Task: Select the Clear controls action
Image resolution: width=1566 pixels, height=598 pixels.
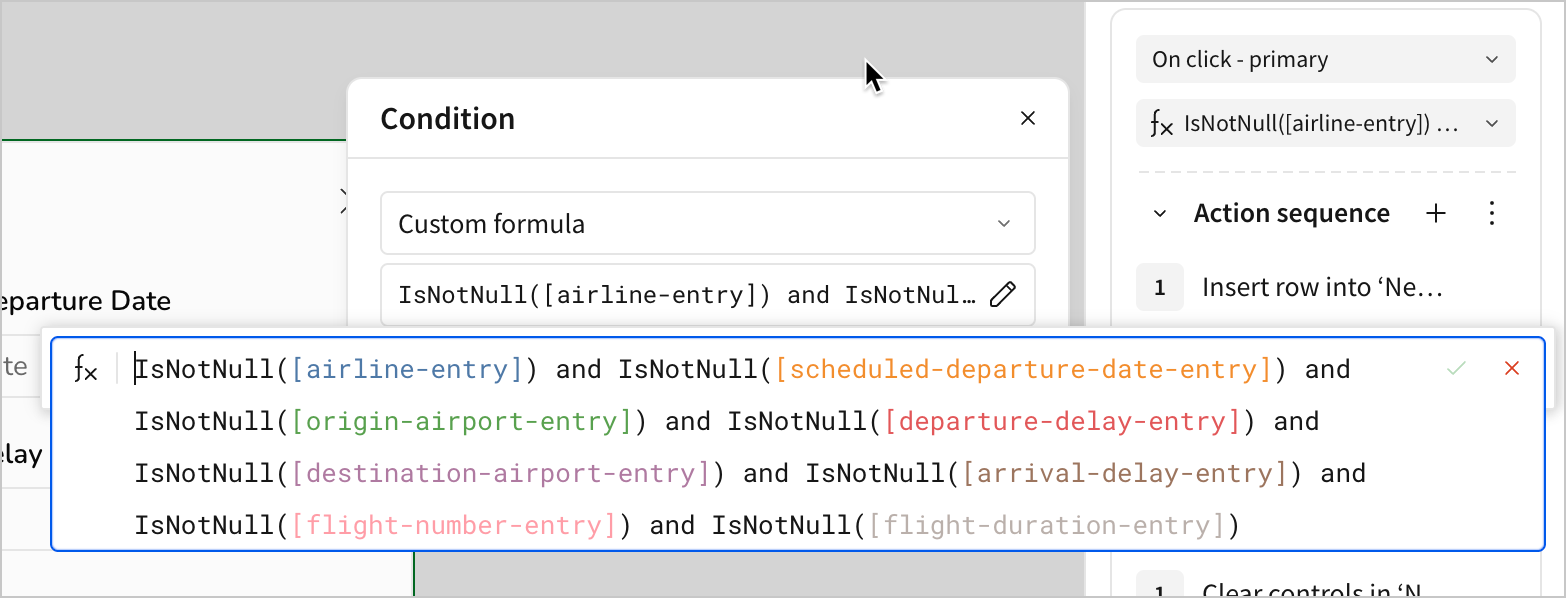Action: (x=1308, y=590)
